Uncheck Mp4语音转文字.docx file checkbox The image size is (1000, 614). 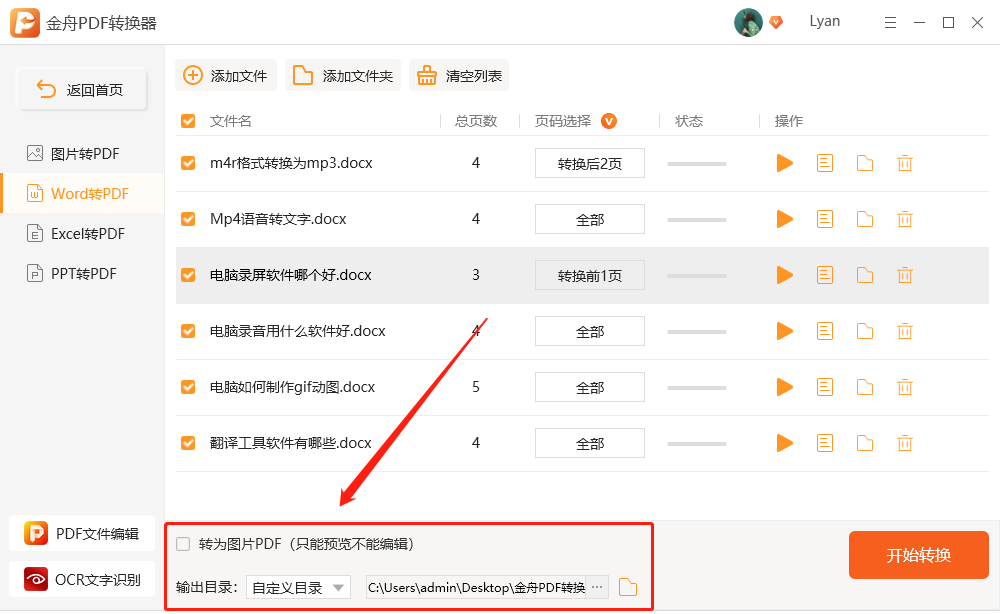tap(188, 219)
